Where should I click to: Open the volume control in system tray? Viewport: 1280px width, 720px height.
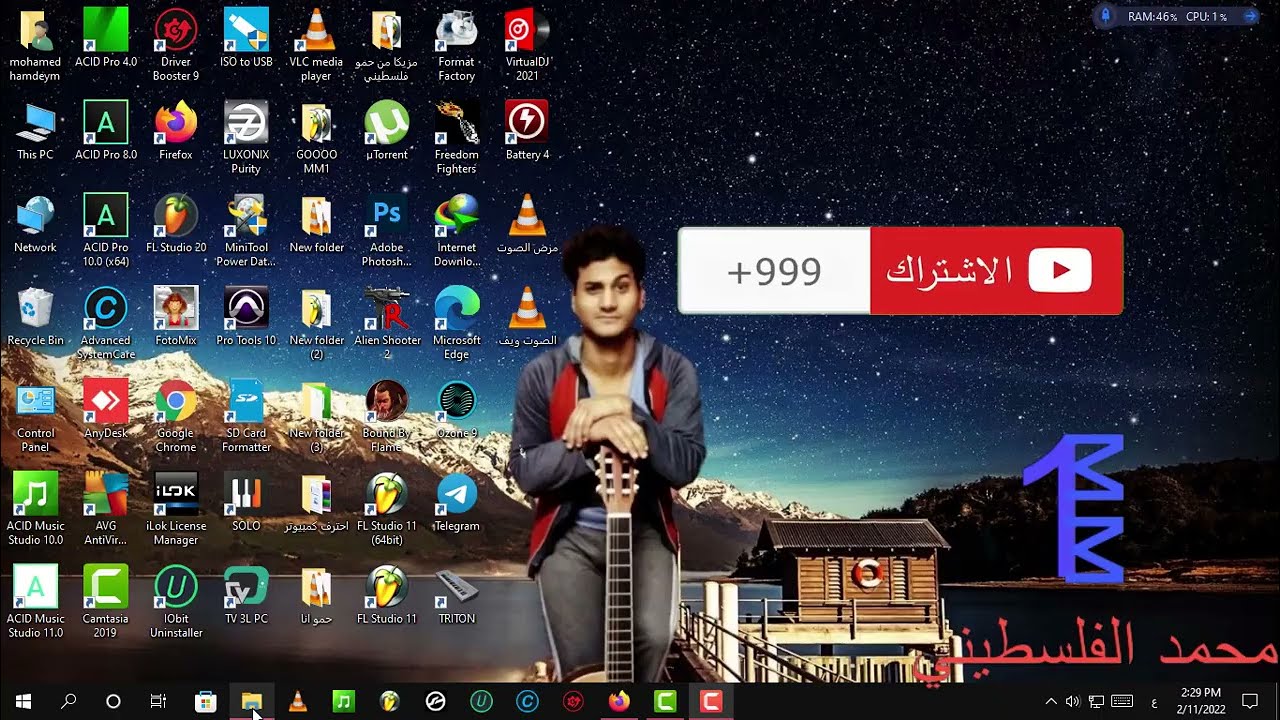(x=1073, y=702)
